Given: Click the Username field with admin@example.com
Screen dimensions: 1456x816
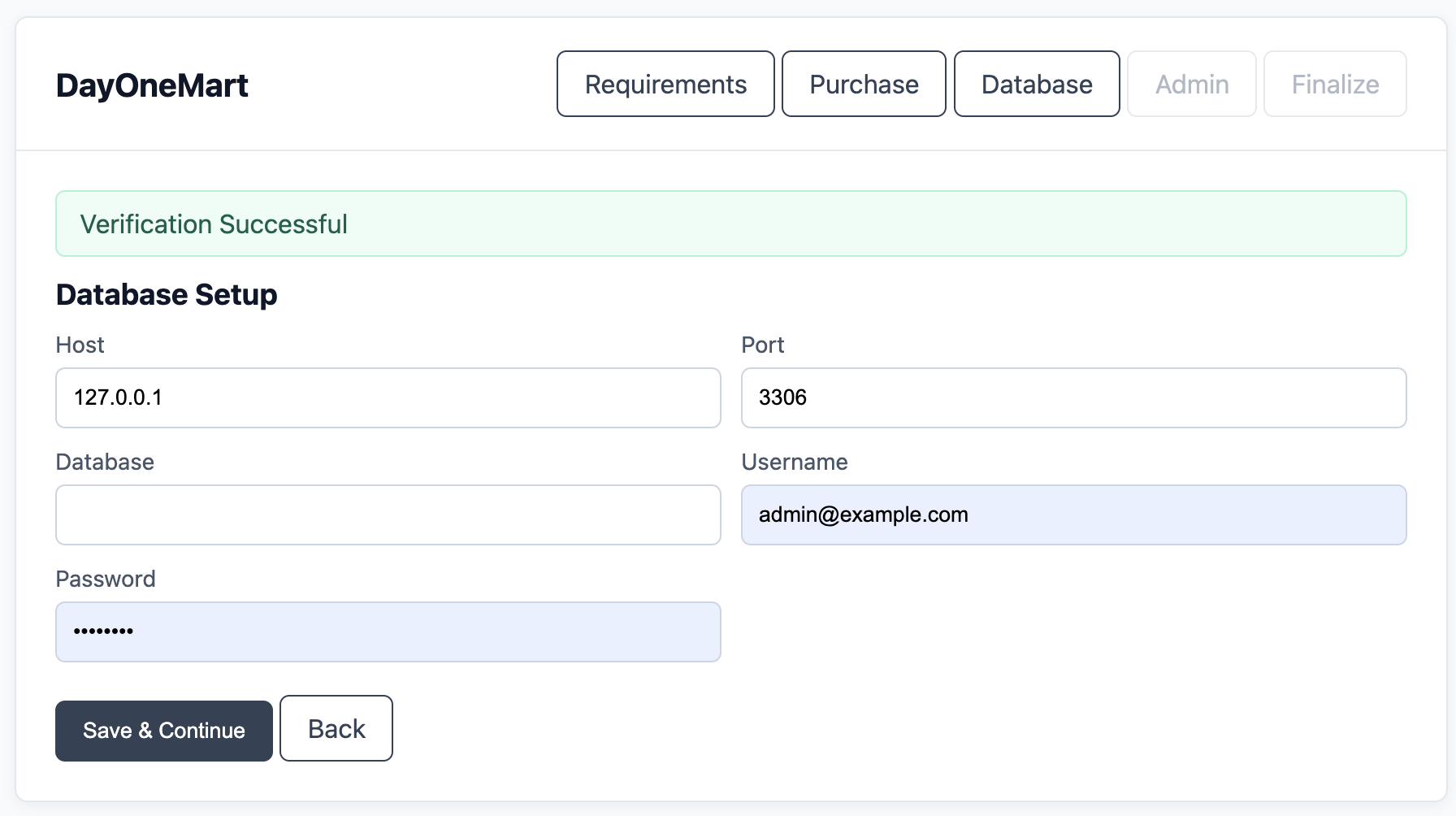Looking at the screenshot, I should pos(1073,514).
